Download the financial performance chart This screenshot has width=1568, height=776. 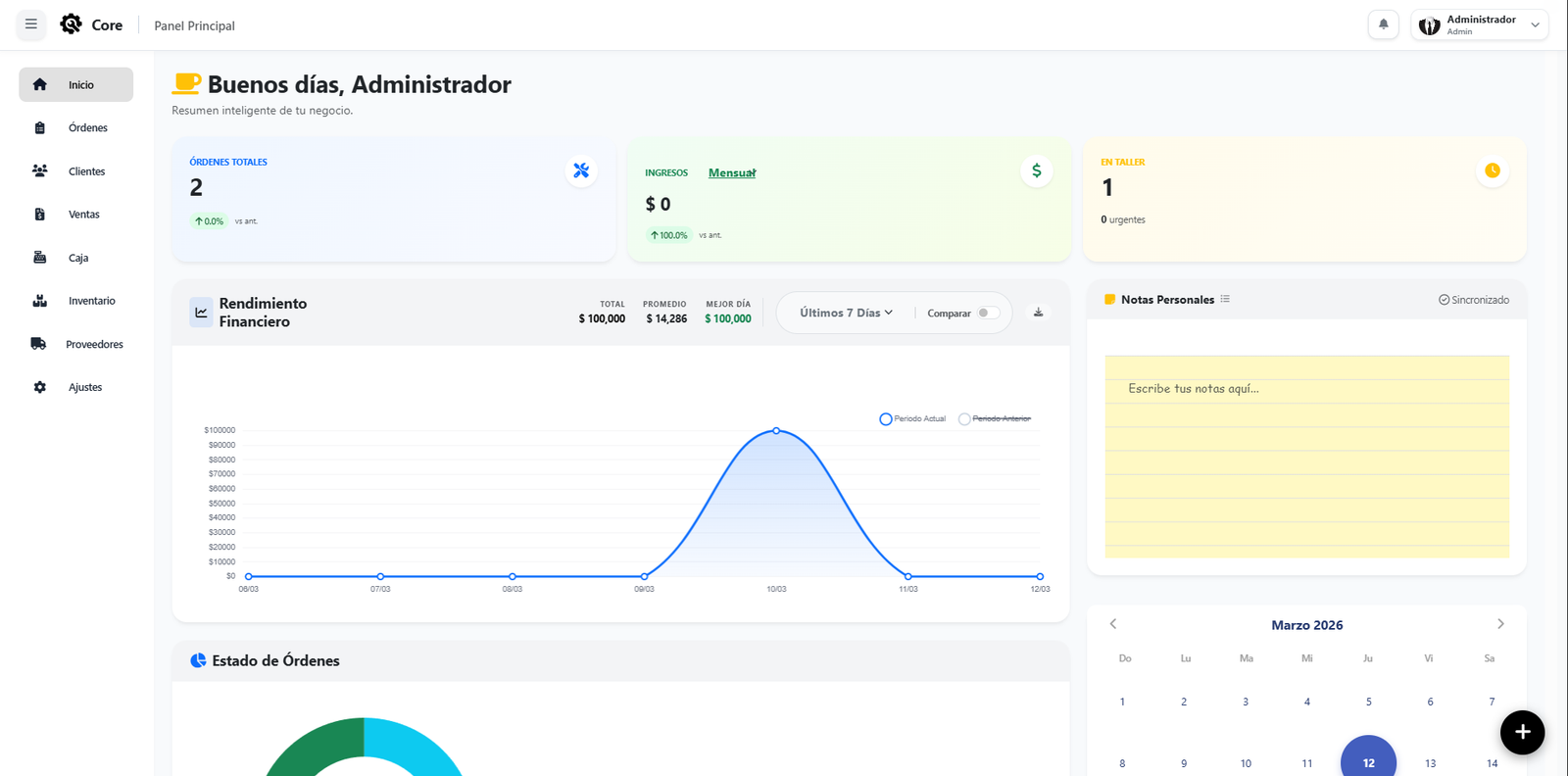(x=1039, y=313)
